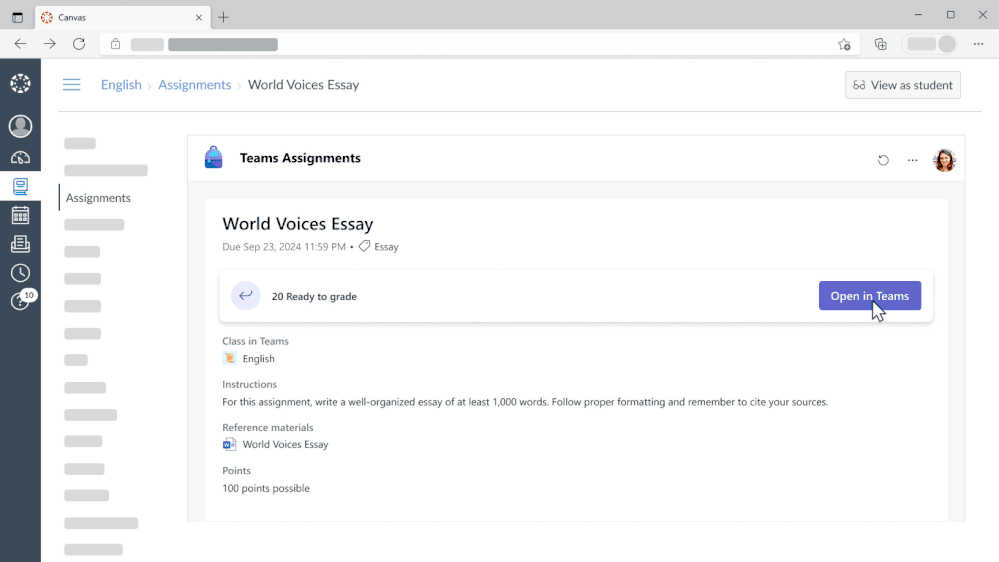Click browser forward arrow
This screenshot has width=999, height=562.
click(50, 44)
